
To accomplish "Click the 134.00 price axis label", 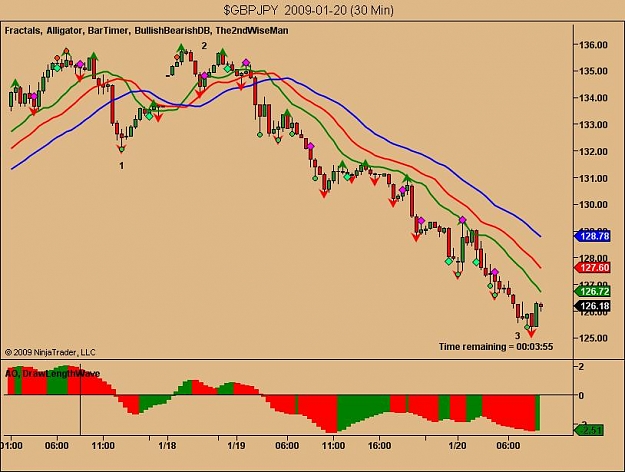I will pos(594,98).
